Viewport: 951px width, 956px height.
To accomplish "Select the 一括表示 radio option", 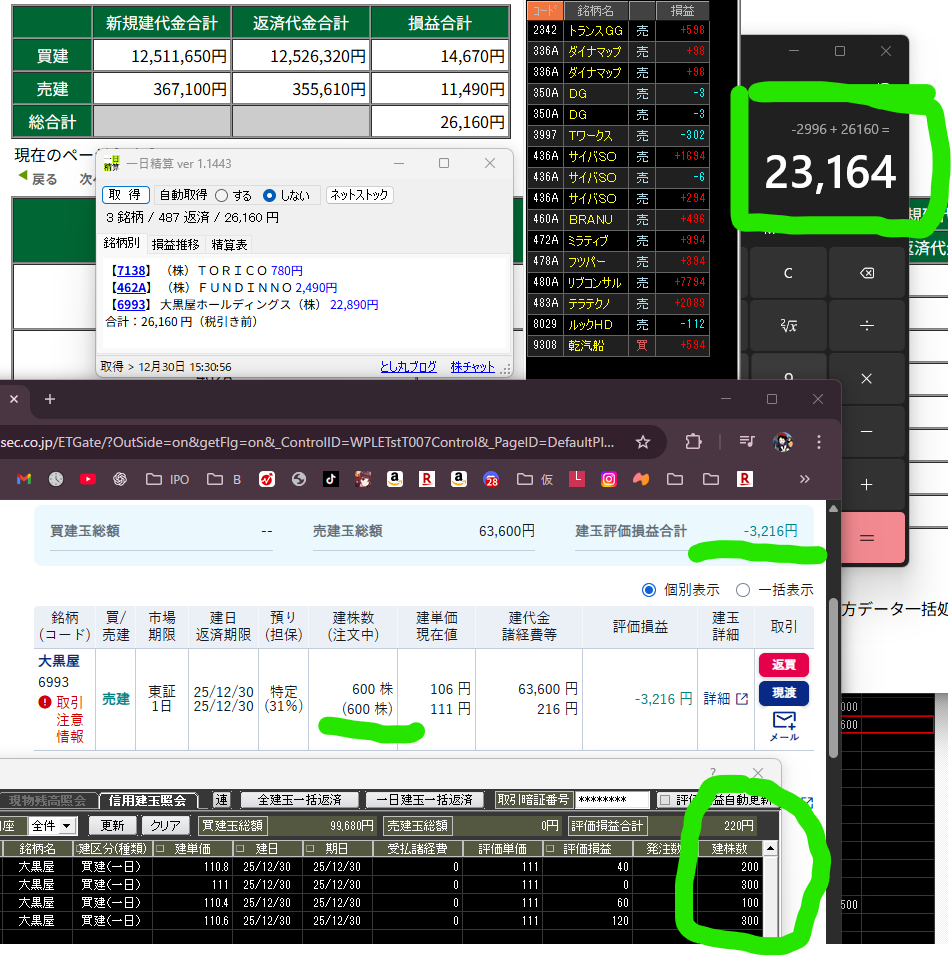I will (x=743, y=590).
